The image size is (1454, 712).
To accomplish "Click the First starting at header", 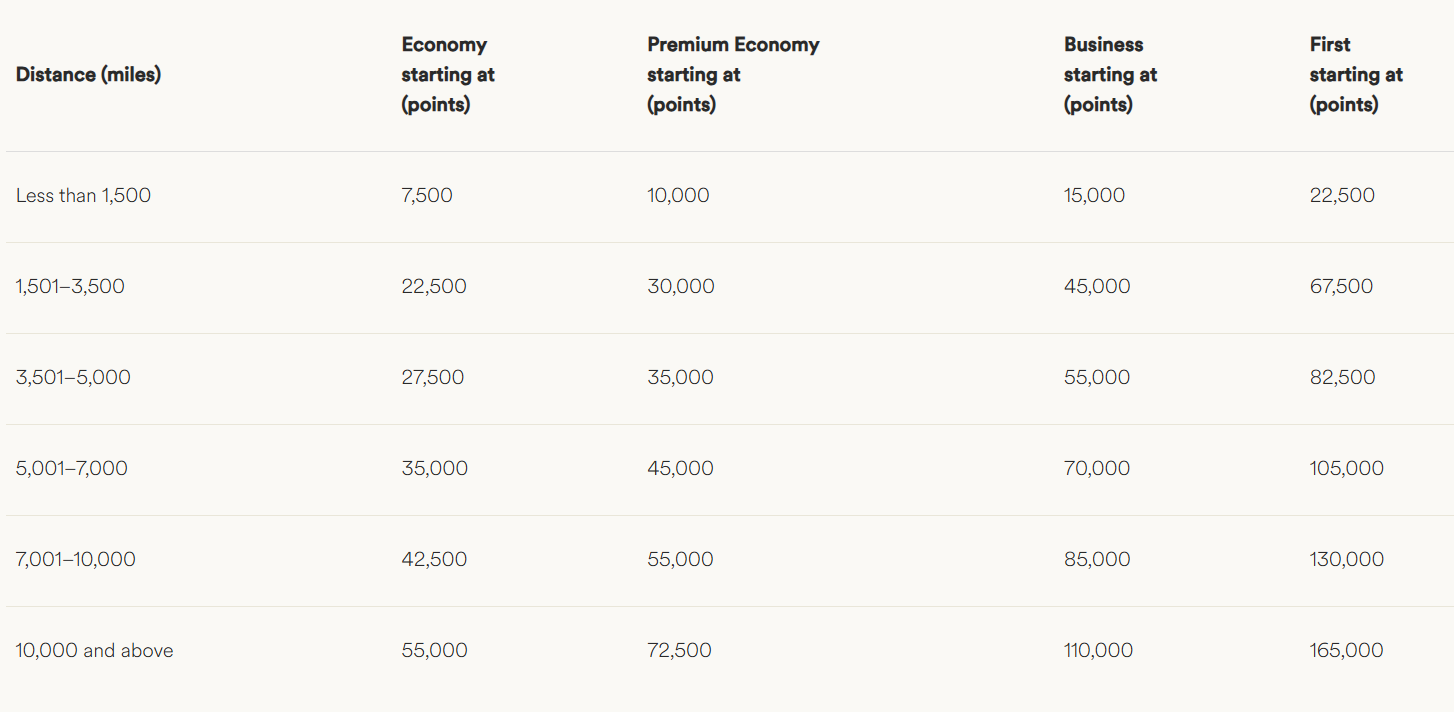I will coord(1356,75).
